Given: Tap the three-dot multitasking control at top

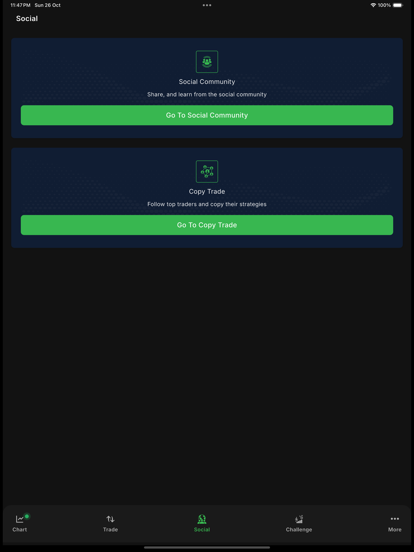Looking at the screenshot, I should (207, 5).
